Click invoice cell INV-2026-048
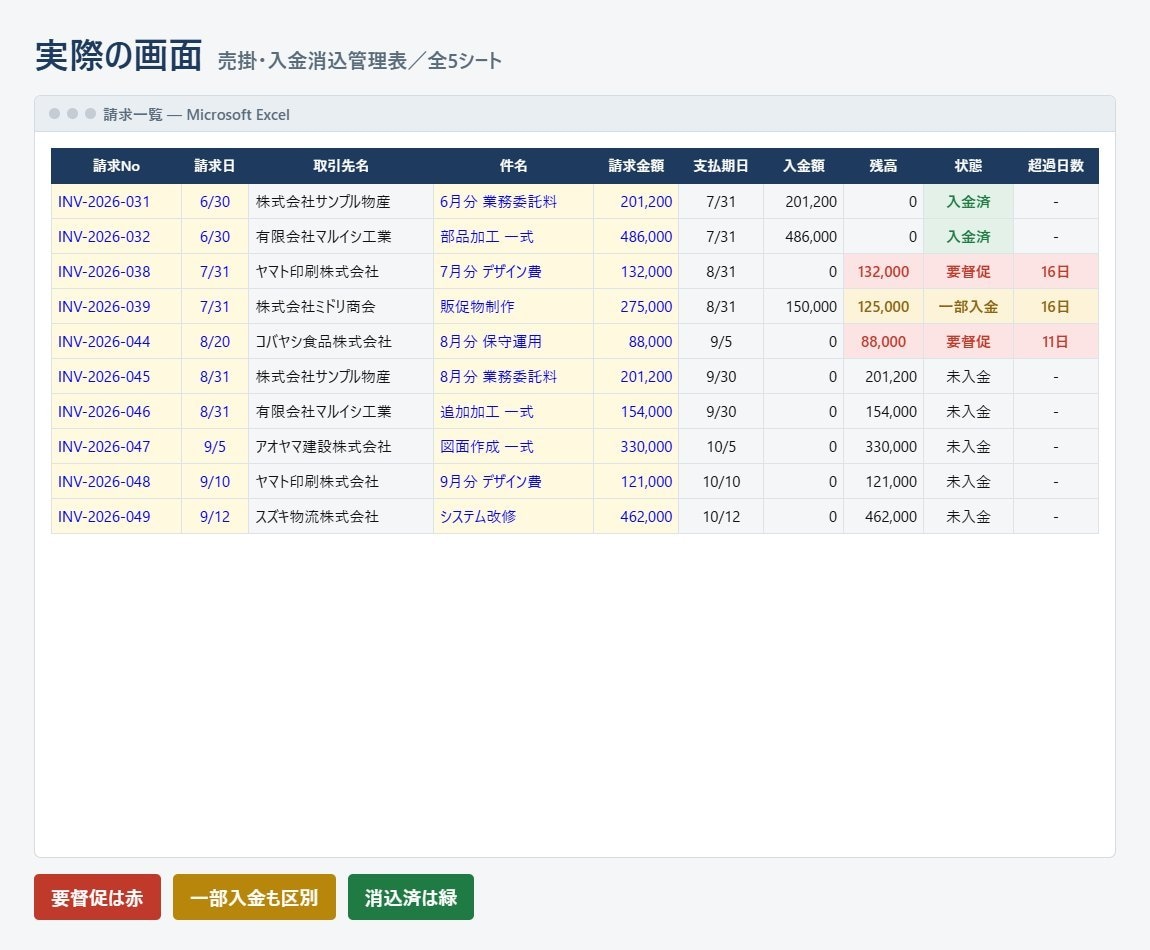 116,481
